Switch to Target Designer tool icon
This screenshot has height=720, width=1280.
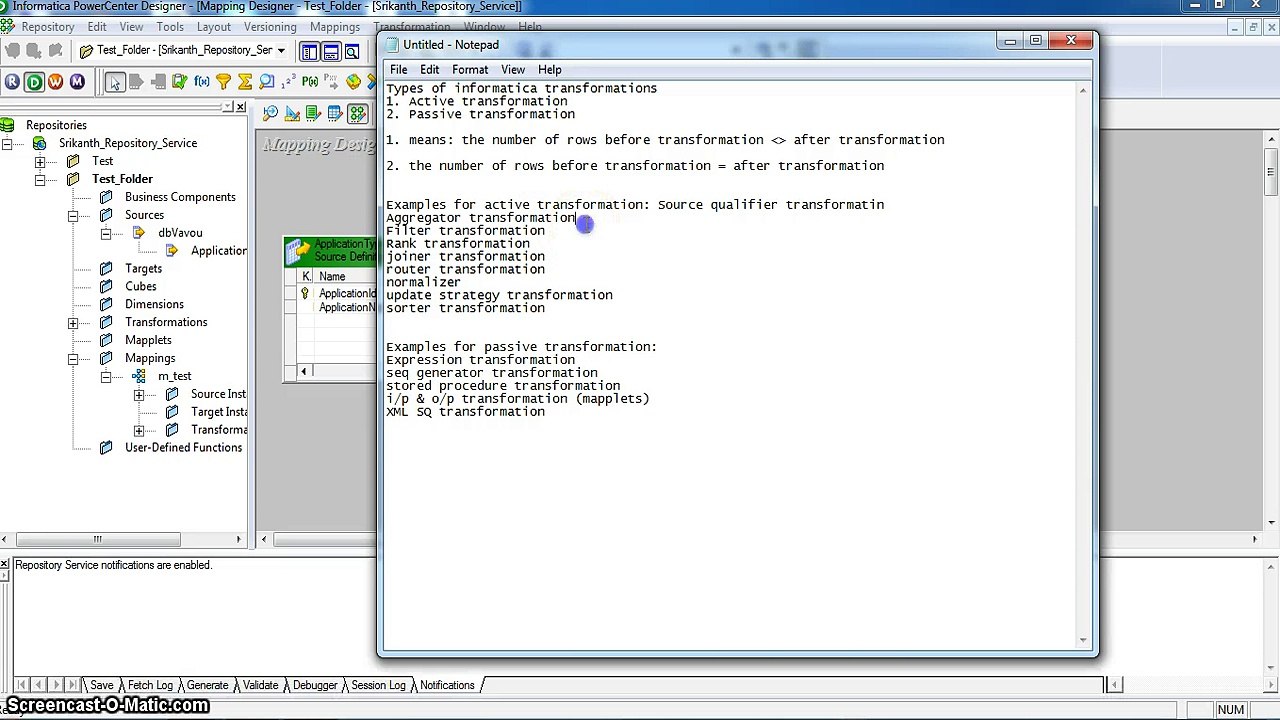[x=292, y=113]
